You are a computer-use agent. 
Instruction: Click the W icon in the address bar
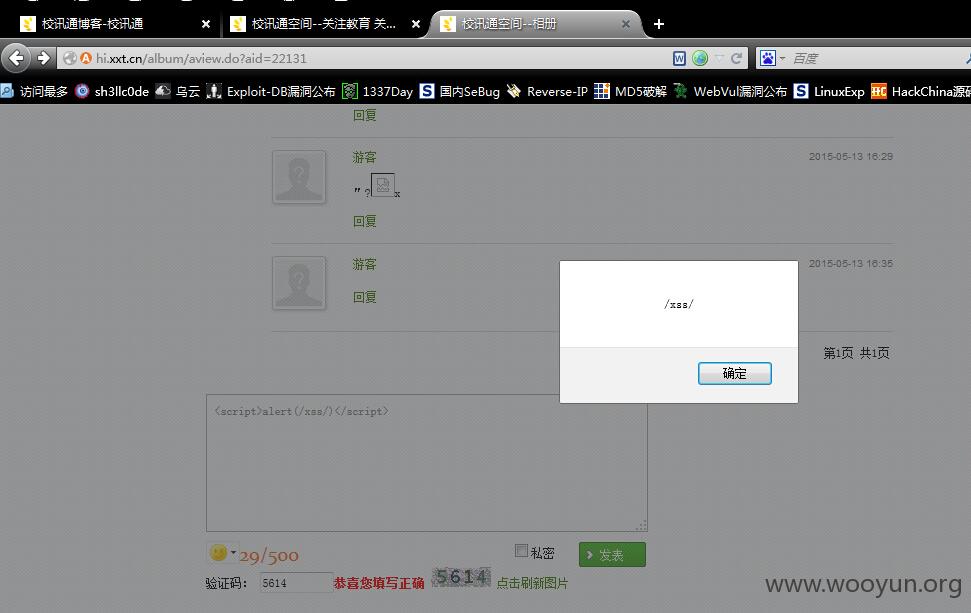tap(679, 58)
